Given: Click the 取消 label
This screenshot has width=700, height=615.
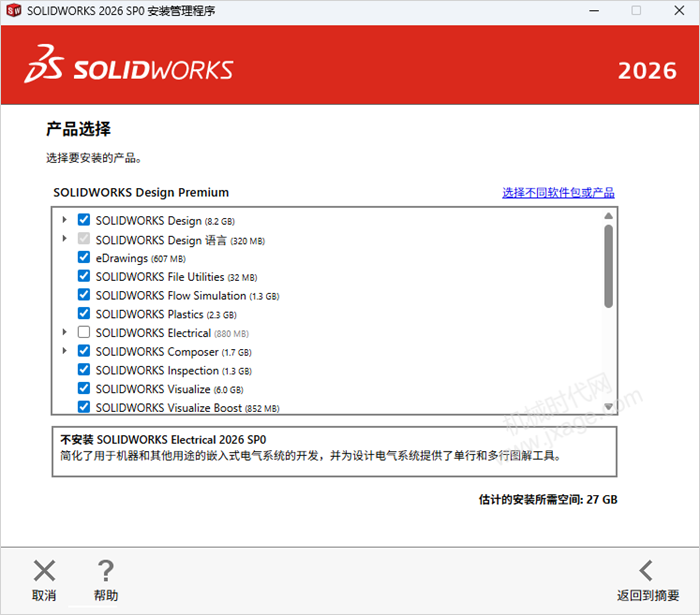Looking at the screenshot, I should click(x=44, y=595).
